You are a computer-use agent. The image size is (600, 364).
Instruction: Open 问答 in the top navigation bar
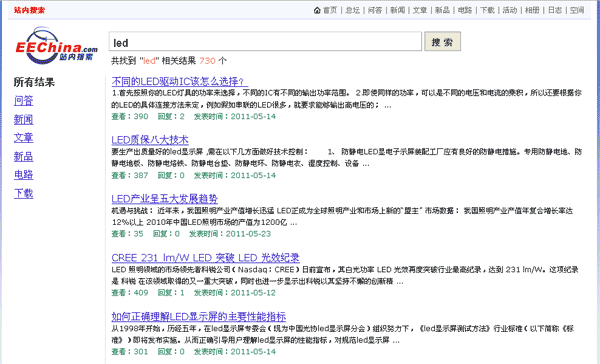tap(375, 10)
